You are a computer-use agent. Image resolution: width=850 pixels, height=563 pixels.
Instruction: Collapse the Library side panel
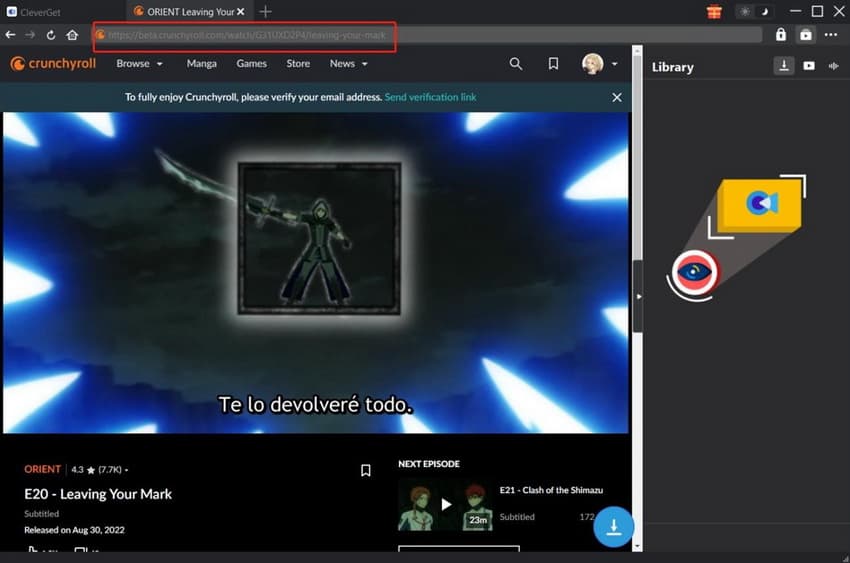point(638,297)
